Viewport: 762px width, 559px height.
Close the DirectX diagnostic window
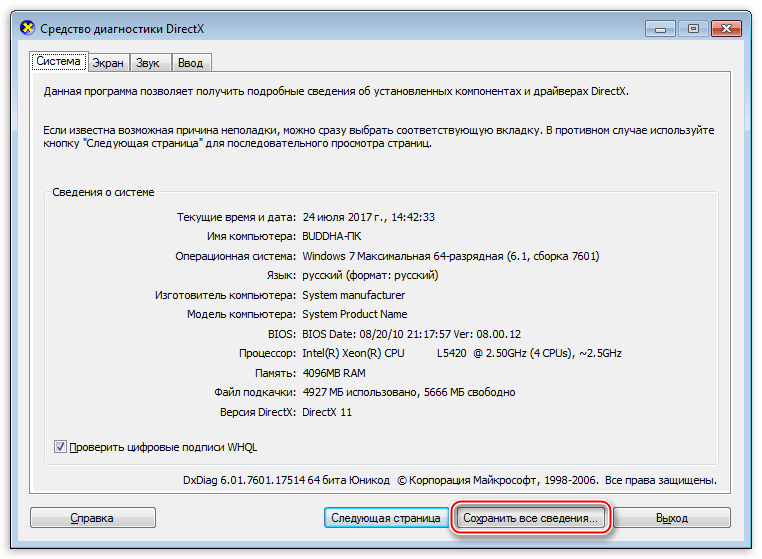pos(726,29)
